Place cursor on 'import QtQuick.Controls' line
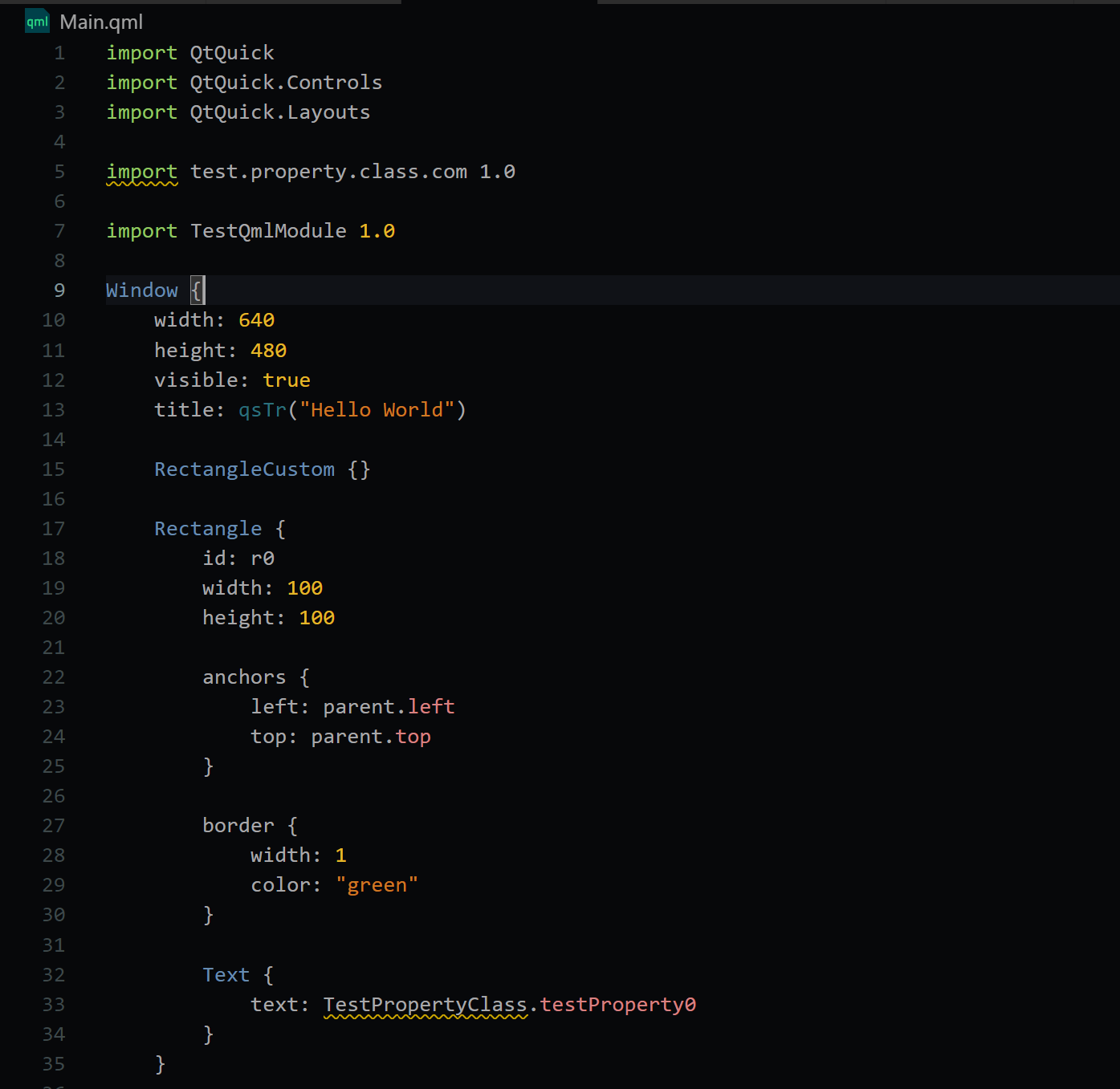This screenshot has width=1120, height=1089. [244, 83]
